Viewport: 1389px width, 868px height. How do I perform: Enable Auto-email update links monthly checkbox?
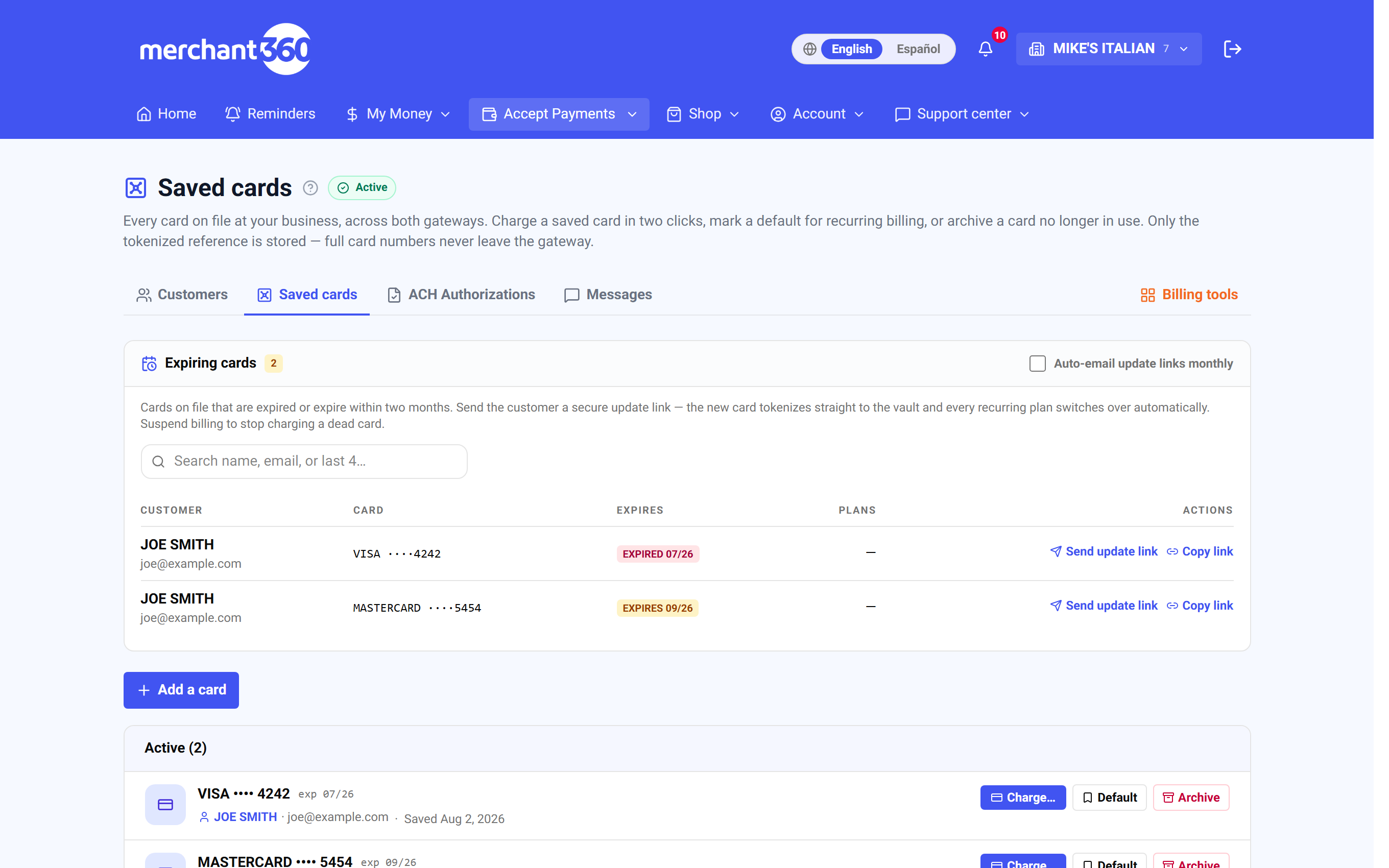(x=1037, y=364)
